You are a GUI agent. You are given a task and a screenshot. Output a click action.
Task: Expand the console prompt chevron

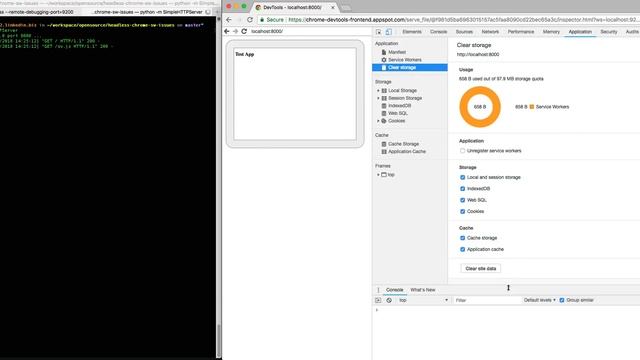(x=377, y=310)
